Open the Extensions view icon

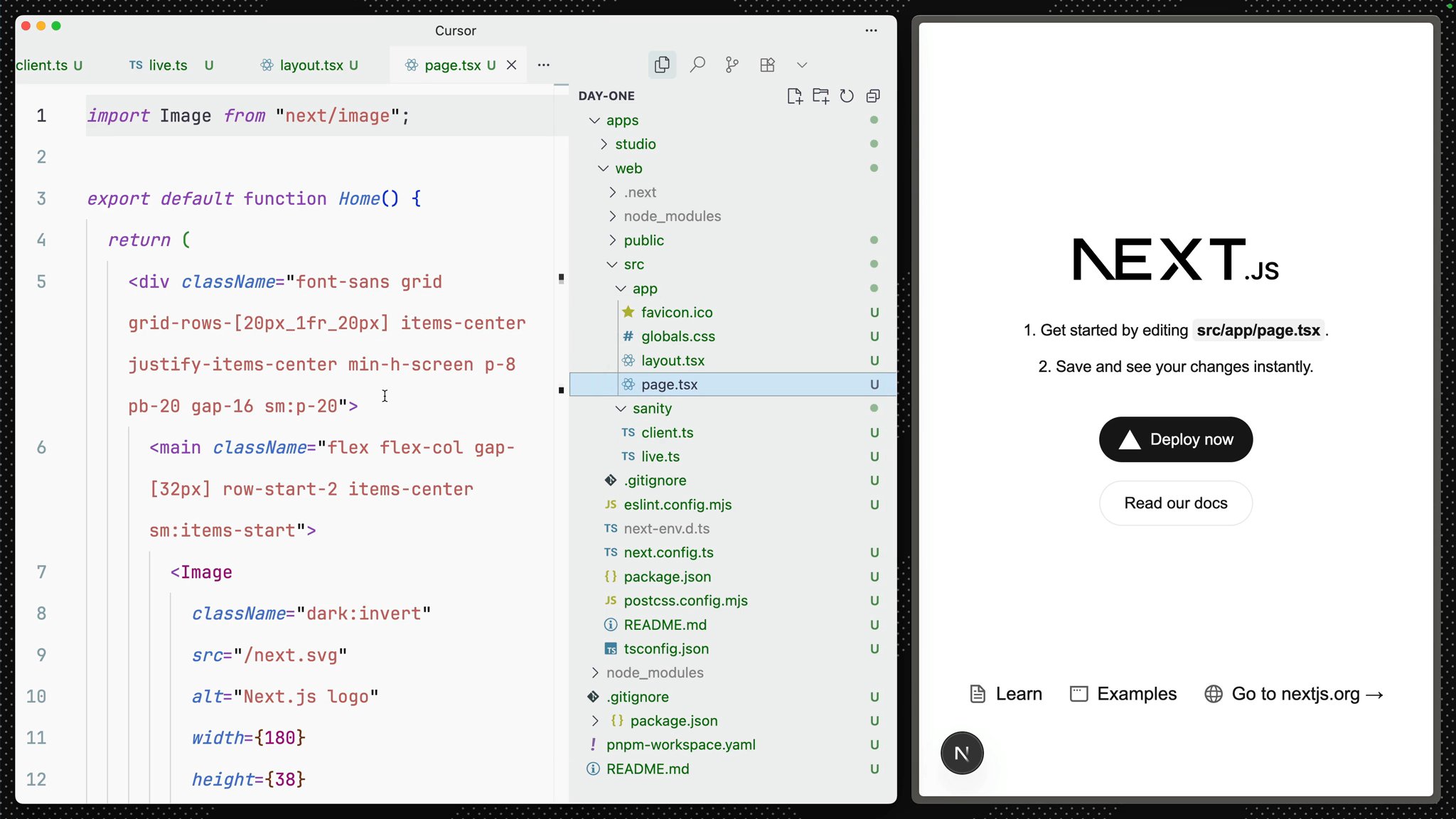click(767, 65)
